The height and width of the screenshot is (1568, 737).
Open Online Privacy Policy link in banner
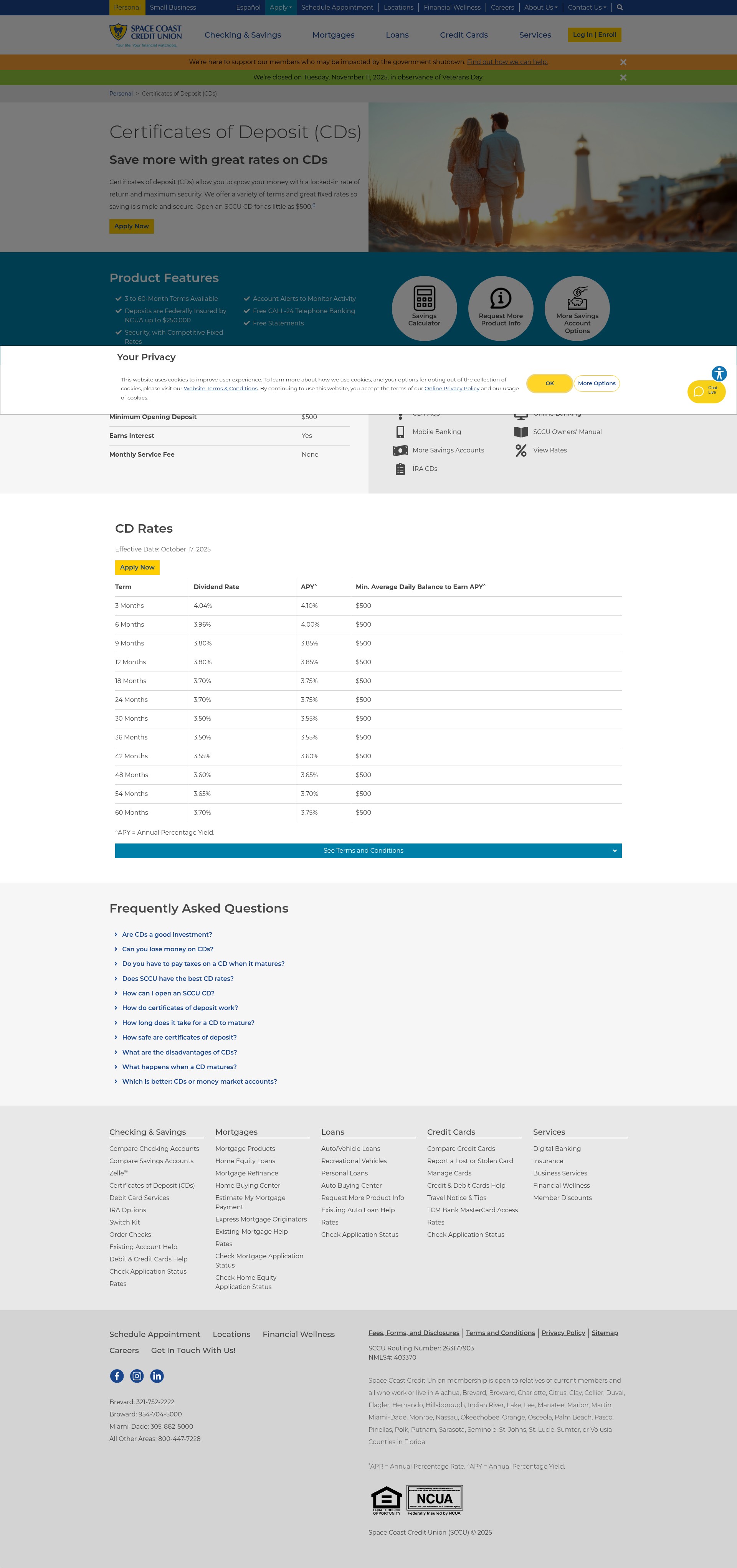452,388
